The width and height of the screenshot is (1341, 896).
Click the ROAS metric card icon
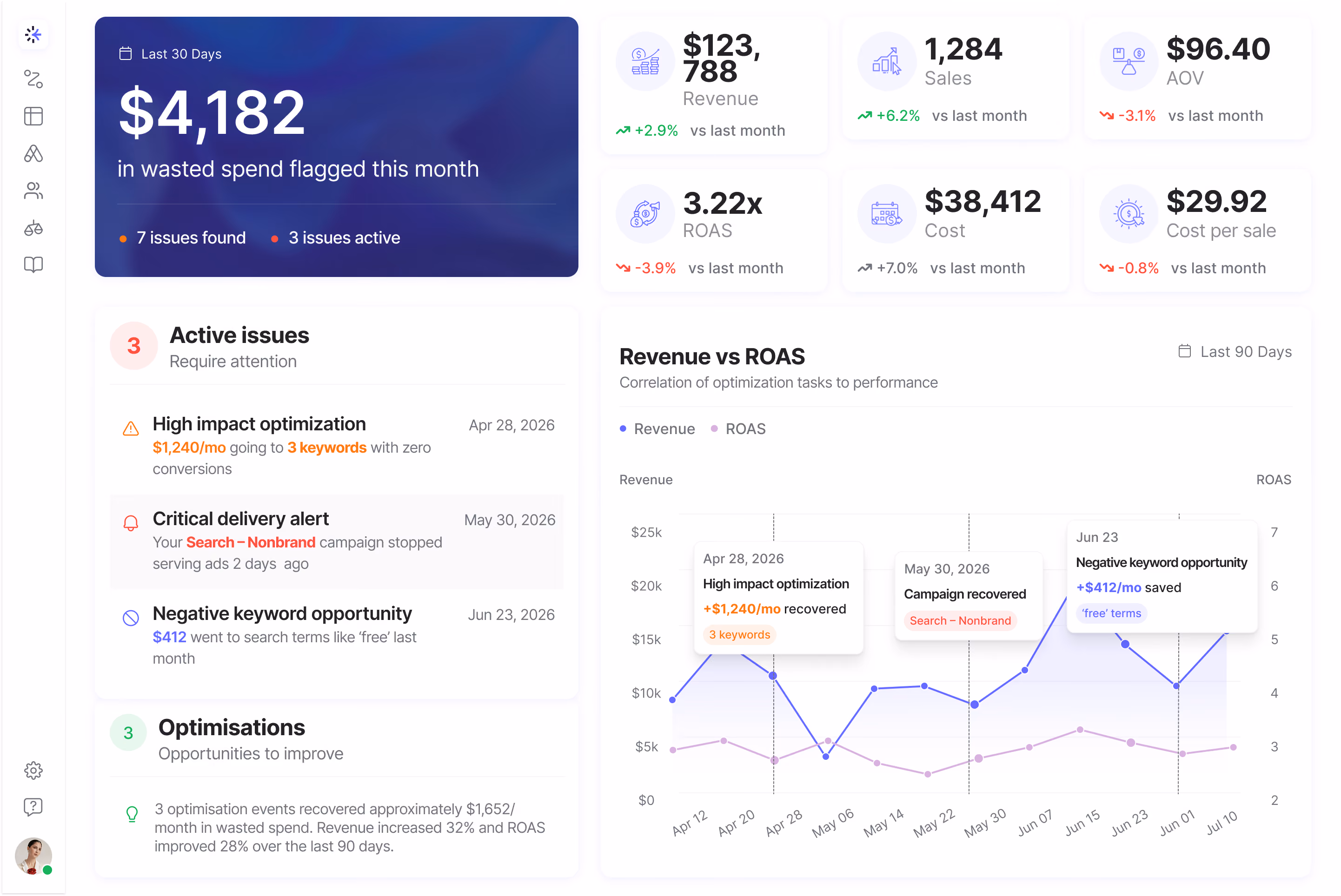click(645, 214)
